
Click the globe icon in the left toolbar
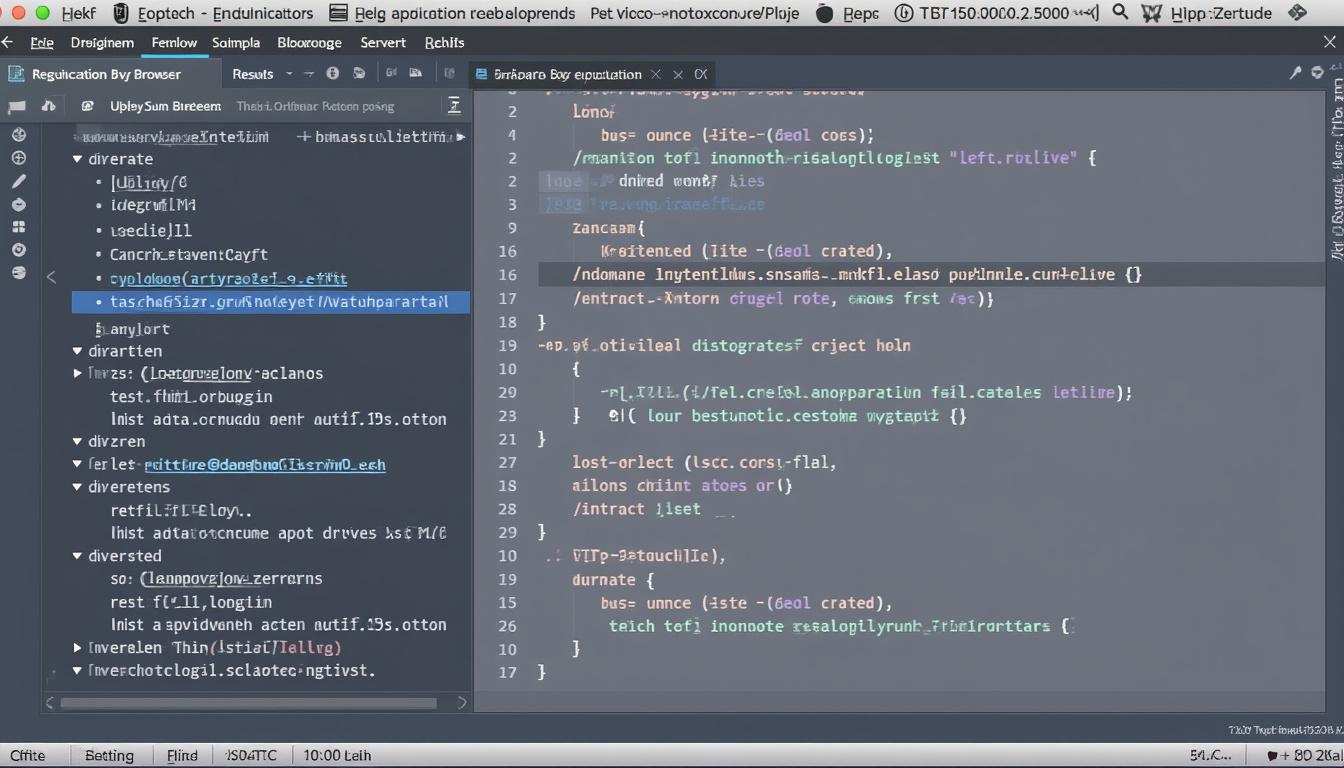click(18, 133)
